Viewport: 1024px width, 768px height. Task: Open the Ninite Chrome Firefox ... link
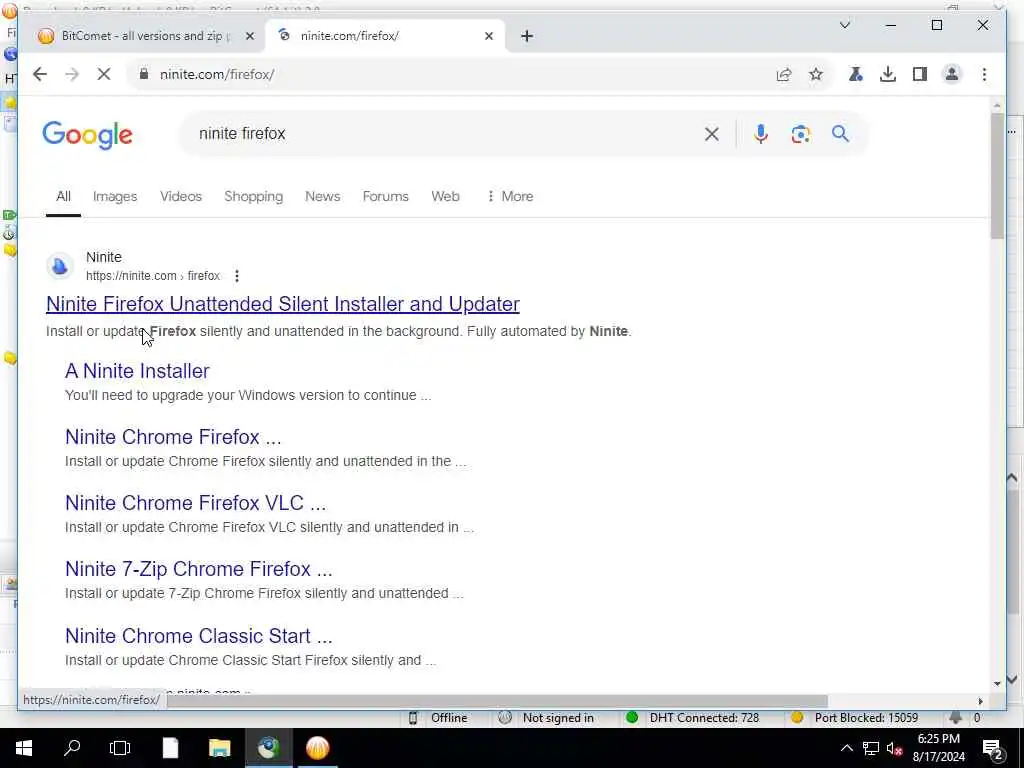point(173,437)
